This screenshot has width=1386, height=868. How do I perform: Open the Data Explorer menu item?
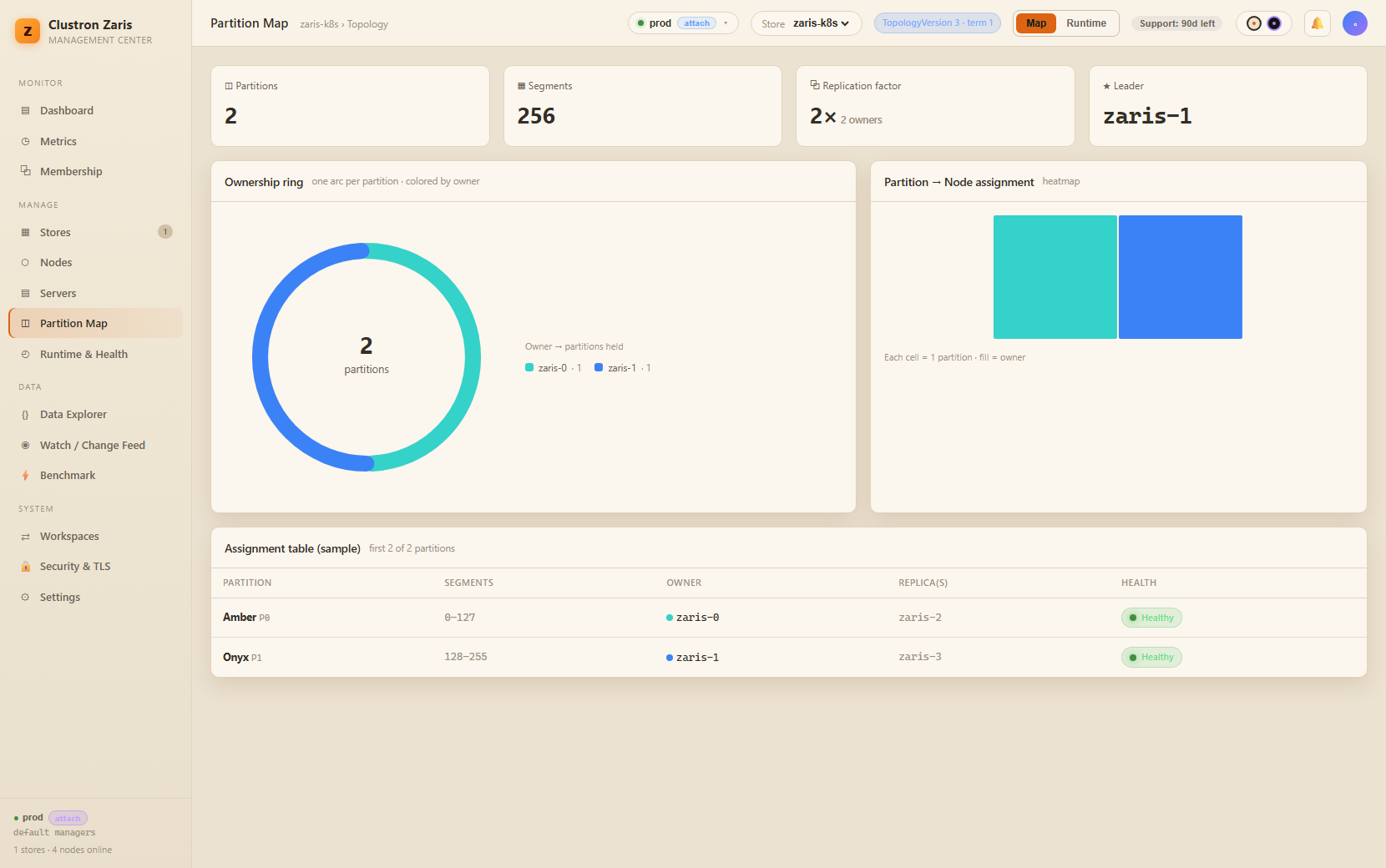pos(95,415)
